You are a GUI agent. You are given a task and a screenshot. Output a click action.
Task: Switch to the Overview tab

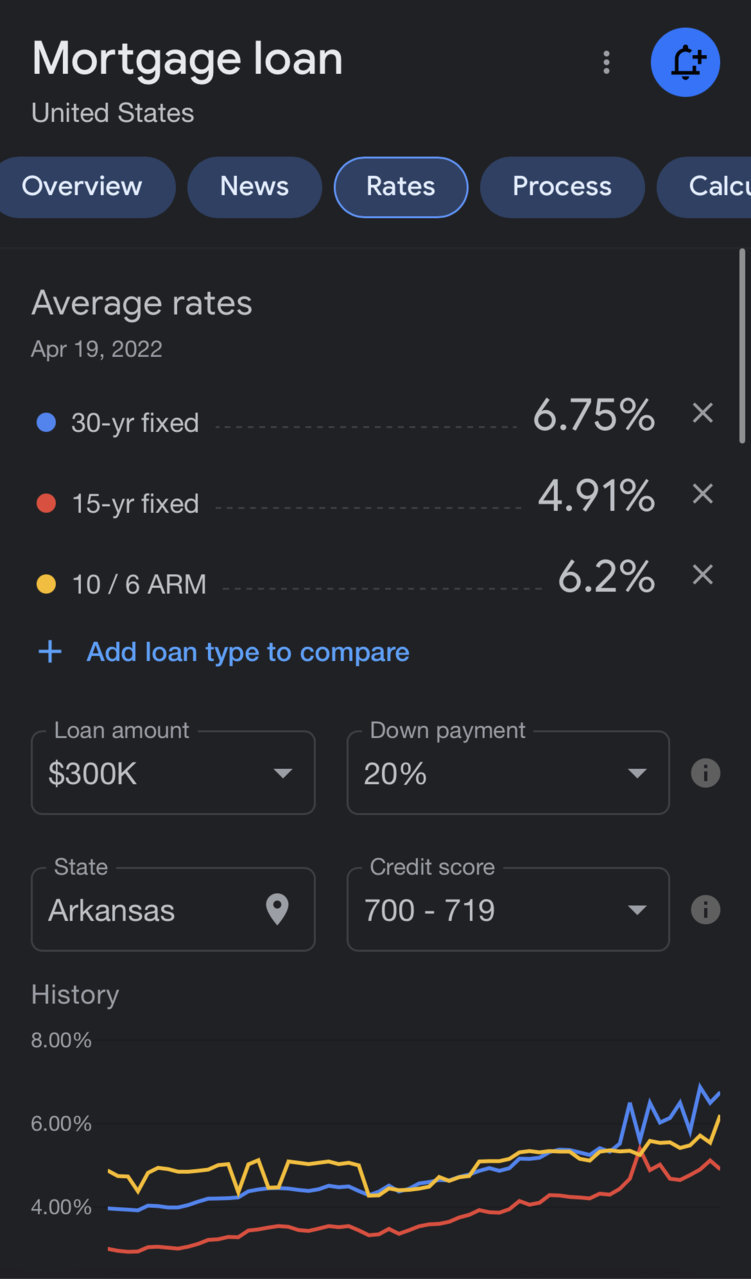click(82, 187)
